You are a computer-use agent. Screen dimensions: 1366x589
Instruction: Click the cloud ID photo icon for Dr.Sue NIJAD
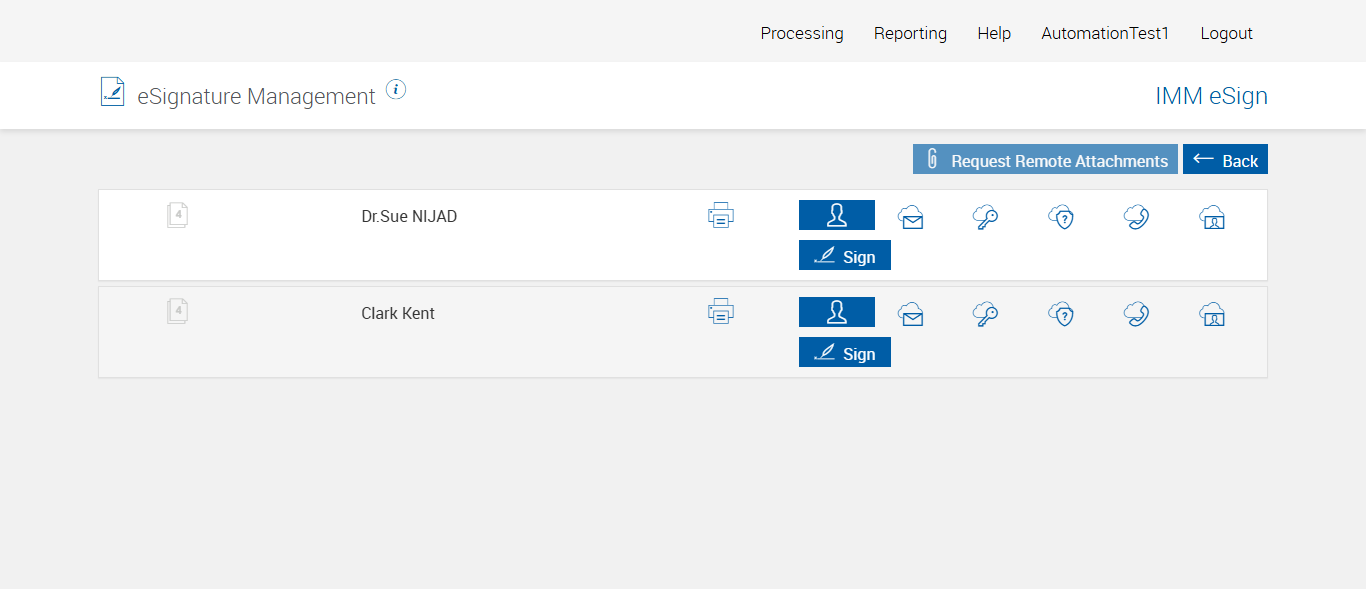point(1212,217)
